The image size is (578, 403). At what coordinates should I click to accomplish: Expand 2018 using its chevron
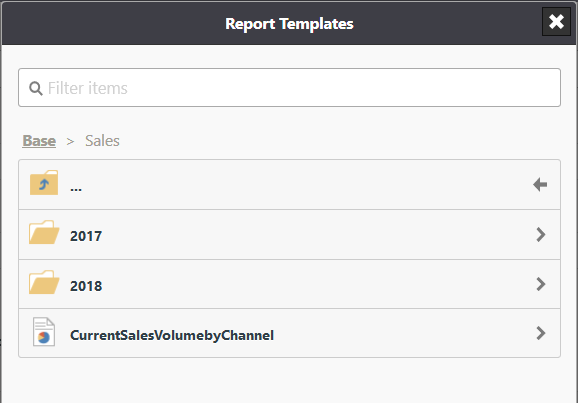541,284
